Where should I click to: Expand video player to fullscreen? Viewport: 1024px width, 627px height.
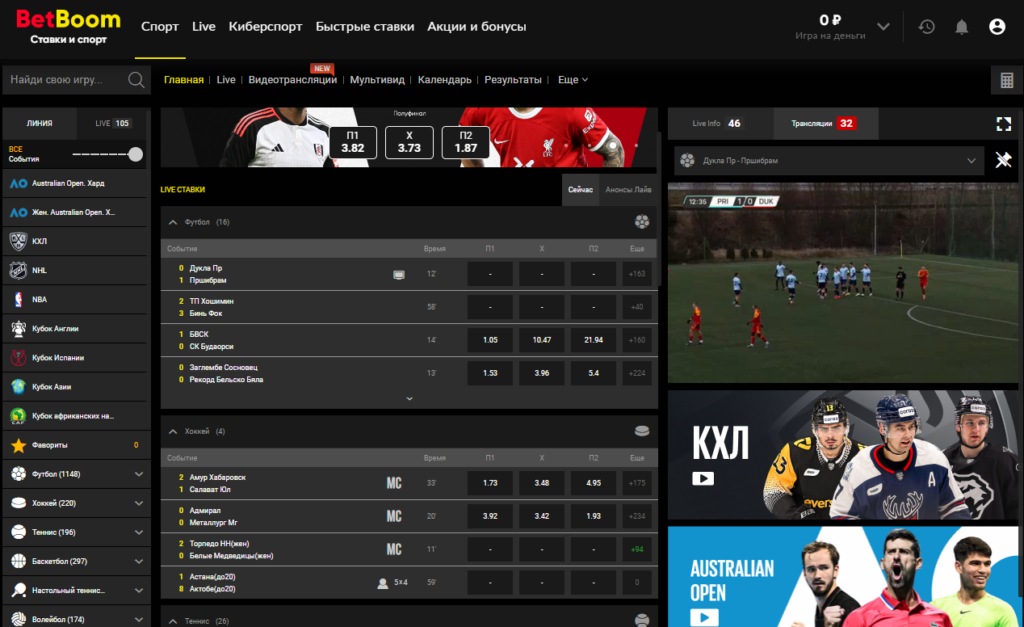[1004, 124]
